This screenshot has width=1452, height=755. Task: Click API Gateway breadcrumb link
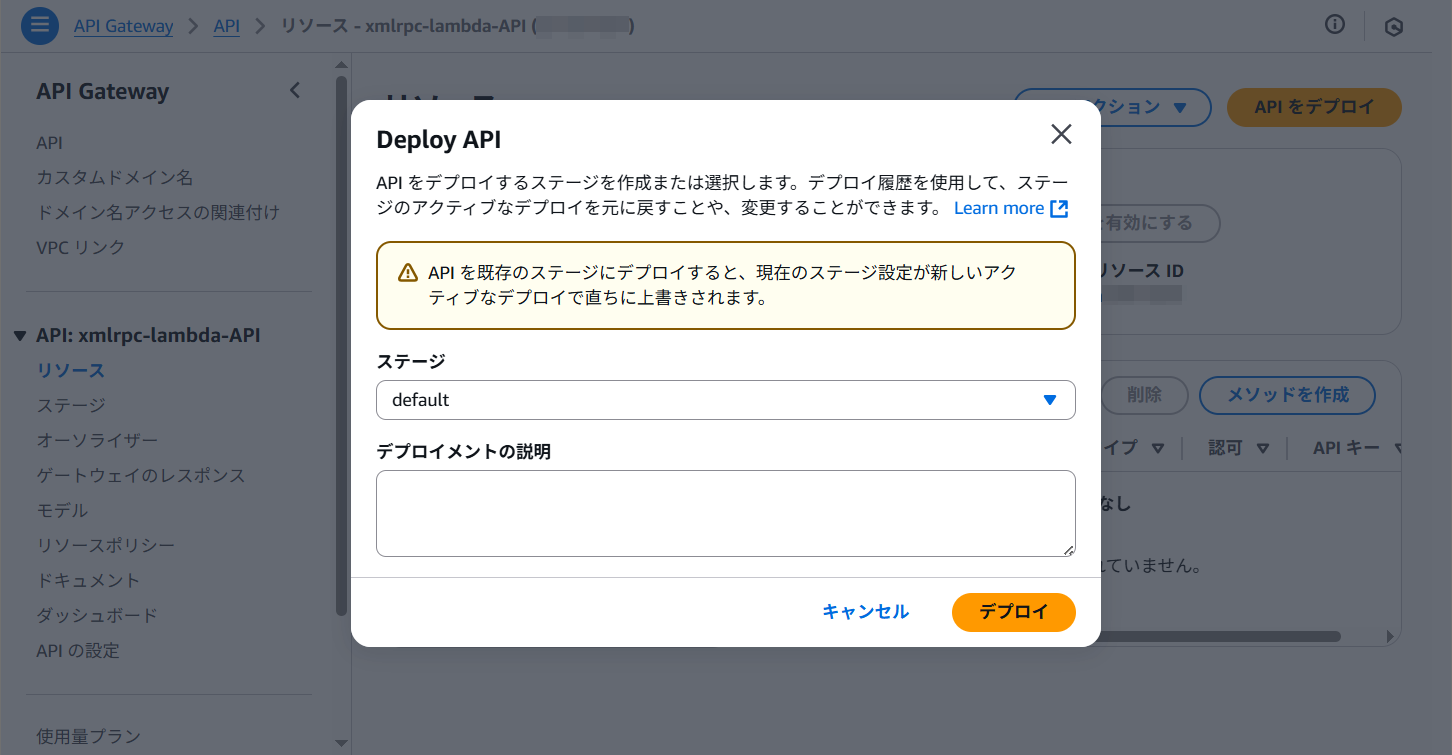click(x=123, y=26)
